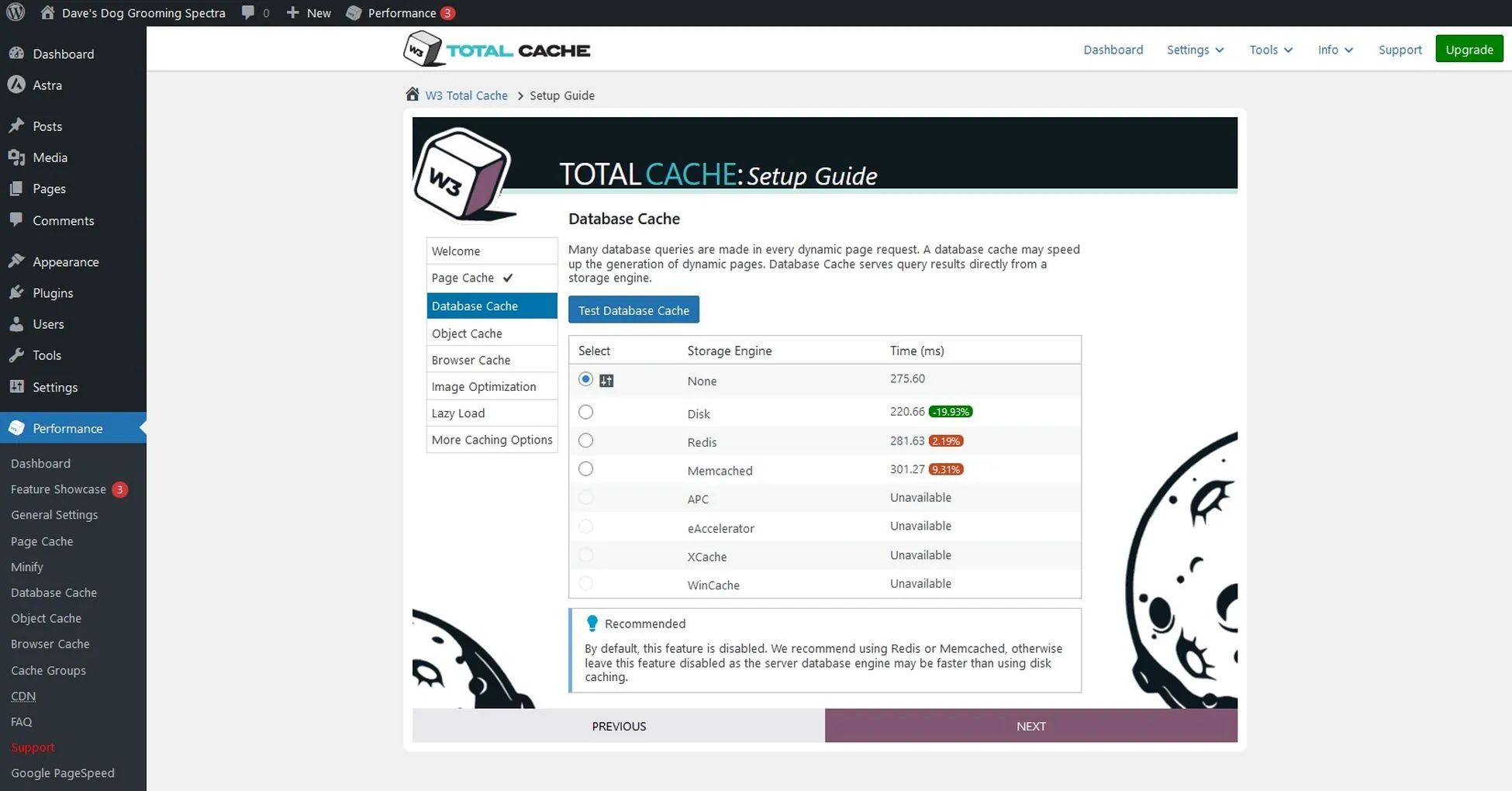1512x791 pixels.
Task: Select the Disk storage engine radio
Action: point(585,412)
